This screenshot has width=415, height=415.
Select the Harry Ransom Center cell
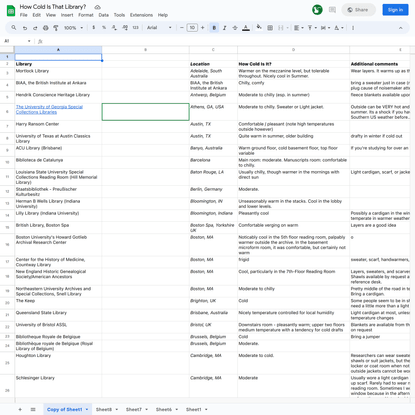(x=58, y=127)
